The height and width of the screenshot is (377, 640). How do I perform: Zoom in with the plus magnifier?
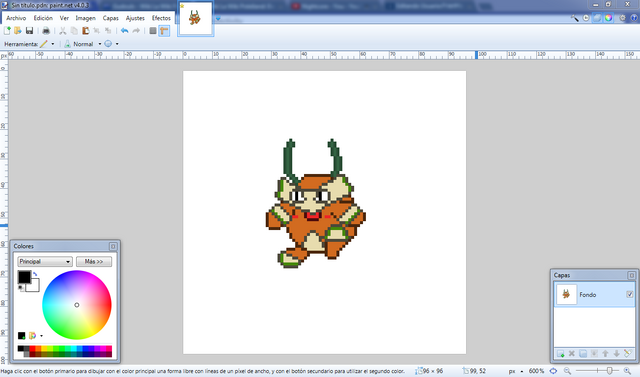point(627,371)
